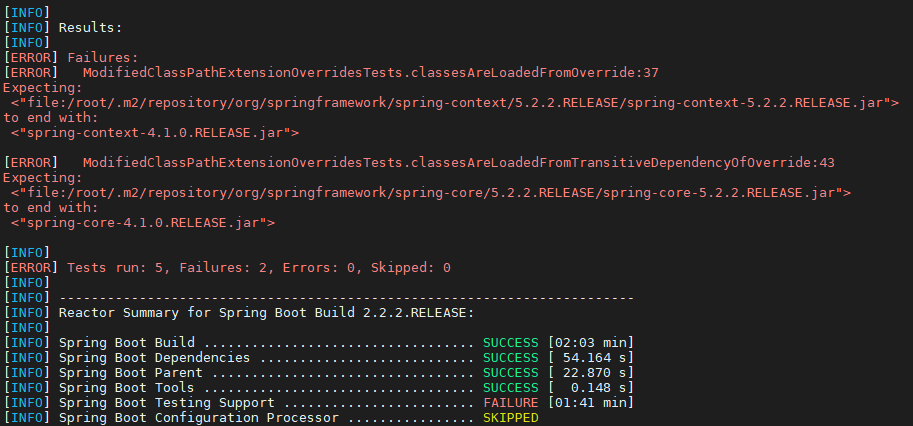Click the spring-context-5.2.2.RELEASE.jar file path
Screen dimensions: 913x426
tap(455, 103)
